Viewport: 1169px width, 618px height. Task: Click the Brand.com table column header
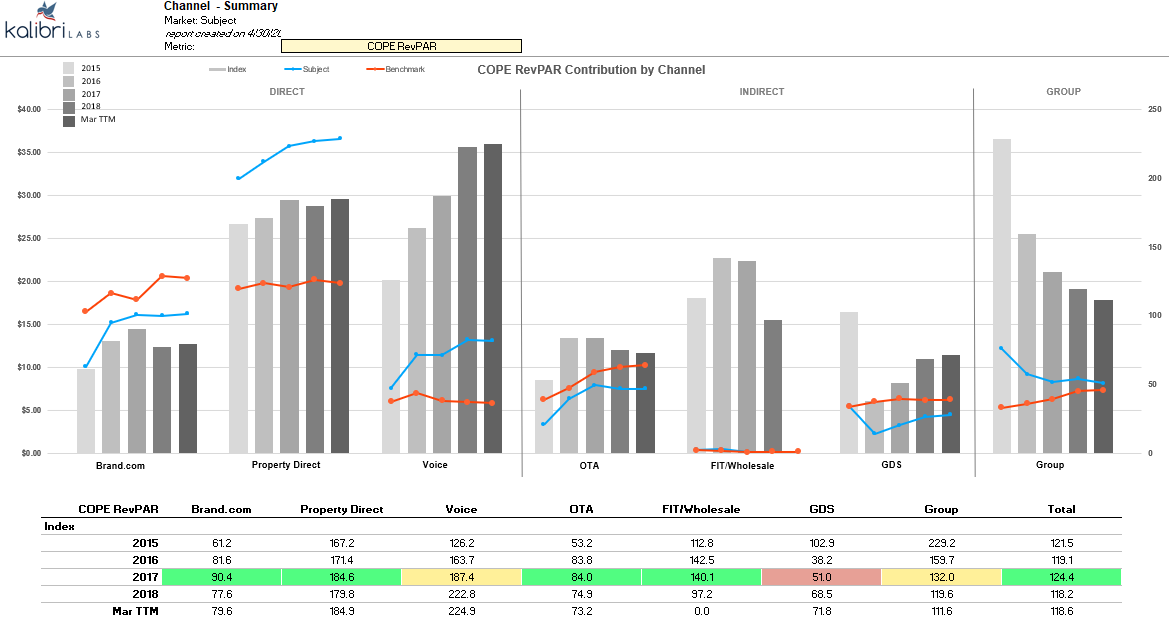pyautogui.click(x=221, y=510)
